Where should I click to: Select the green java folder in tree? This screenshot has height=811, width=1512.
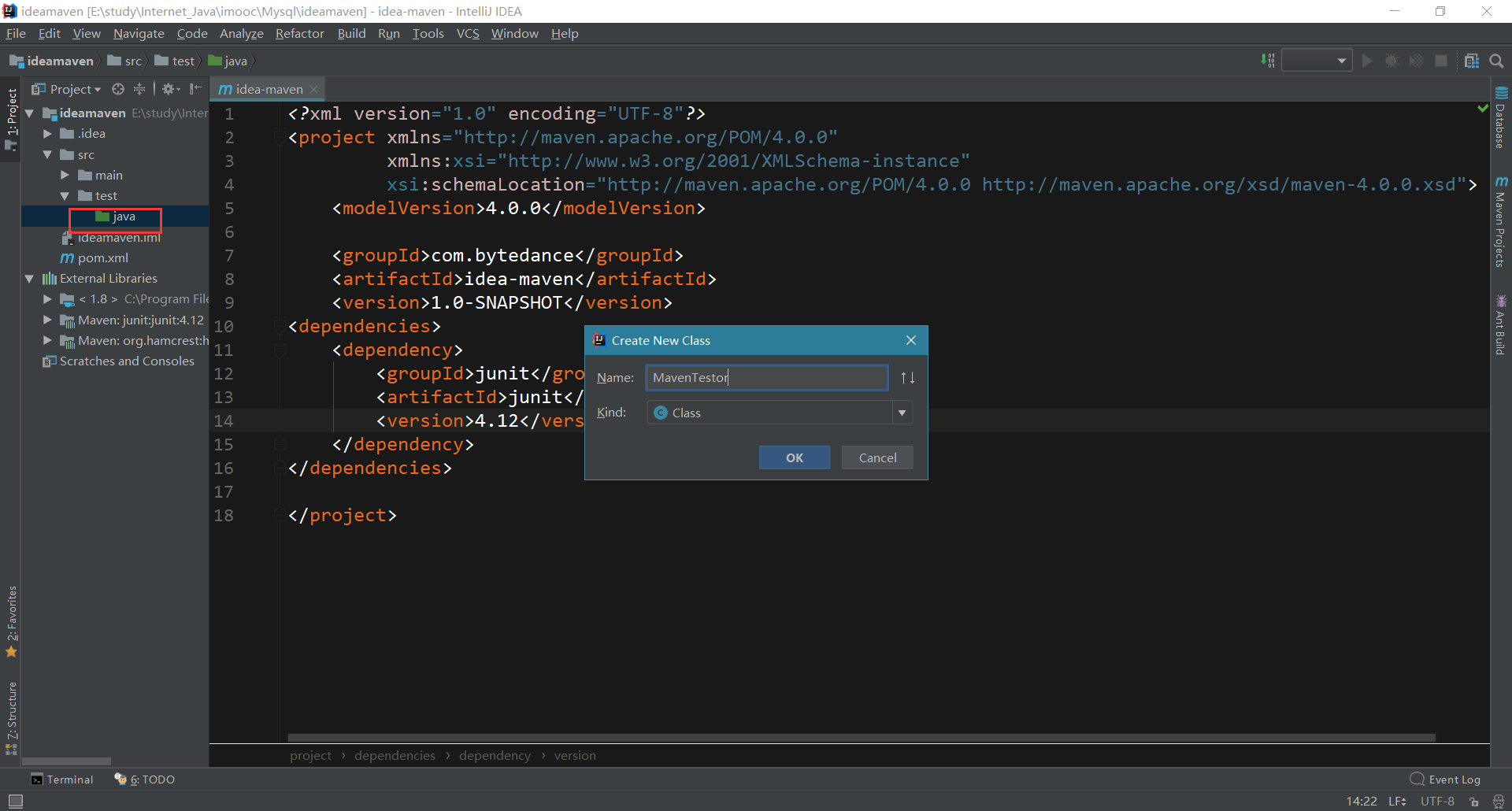[115, 217]
